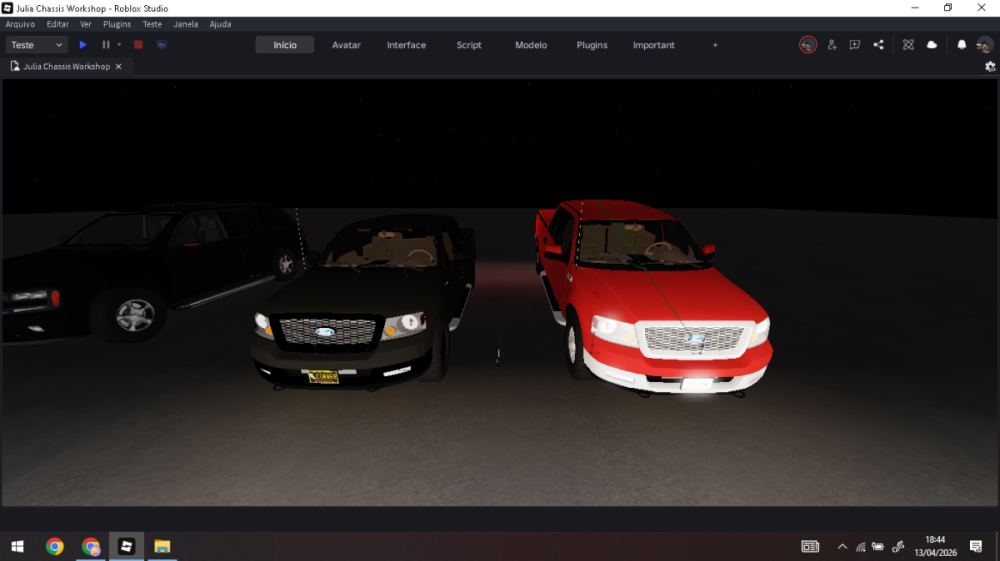Click Roblox Studio taskbar icon
Screen dimensions: 1000x561
point(126,546)
